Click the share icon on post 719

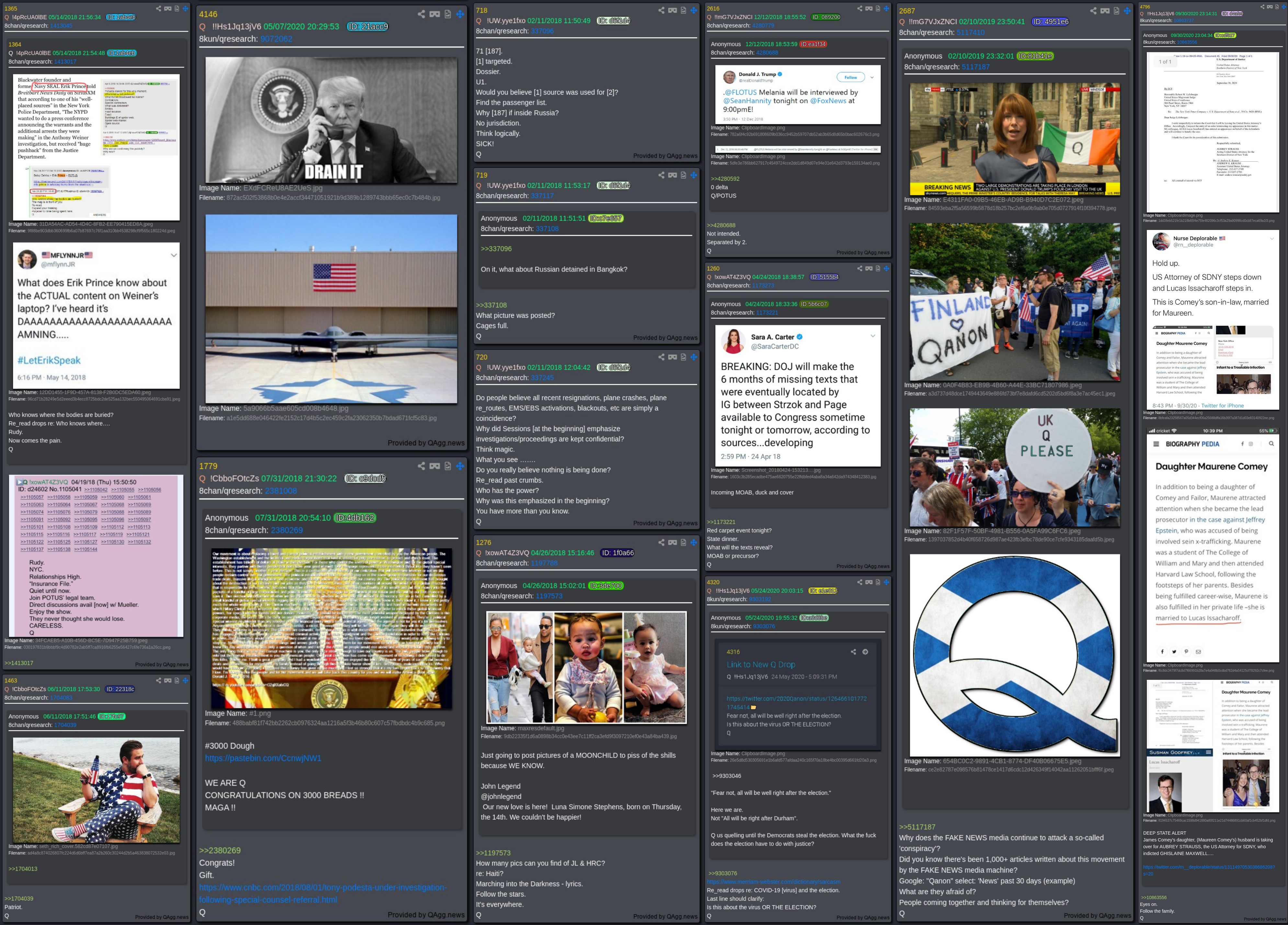click(661, 175)
